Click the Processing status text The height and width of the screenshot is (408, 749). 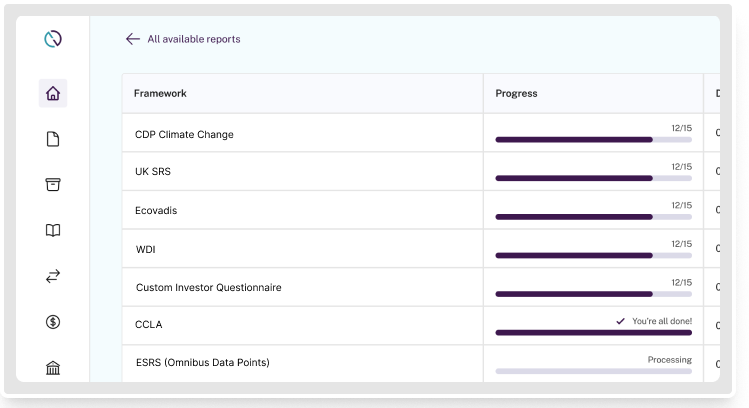coord(670,360)
